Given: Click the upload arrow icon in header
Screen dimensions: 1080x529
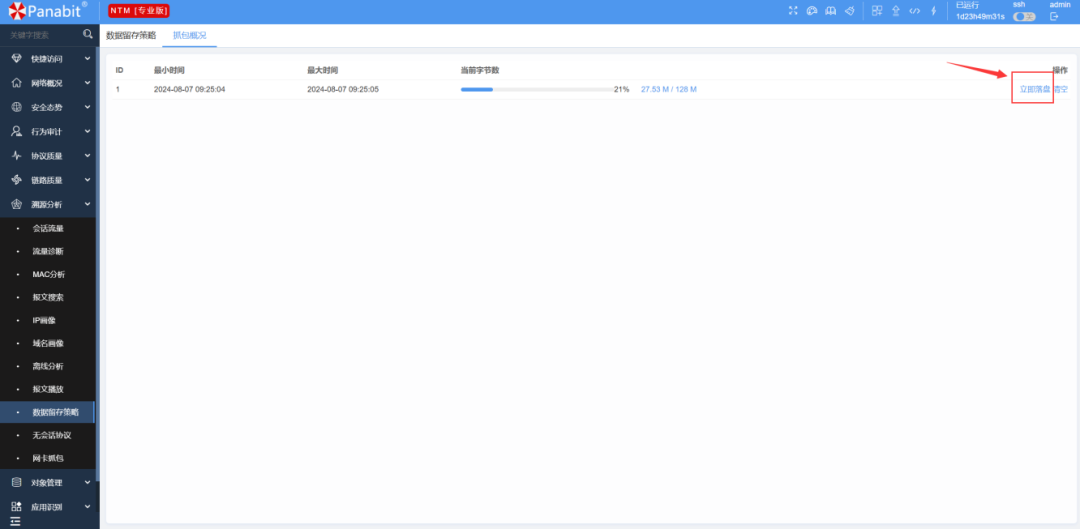Looking at the screenshot, I should 895,11.
